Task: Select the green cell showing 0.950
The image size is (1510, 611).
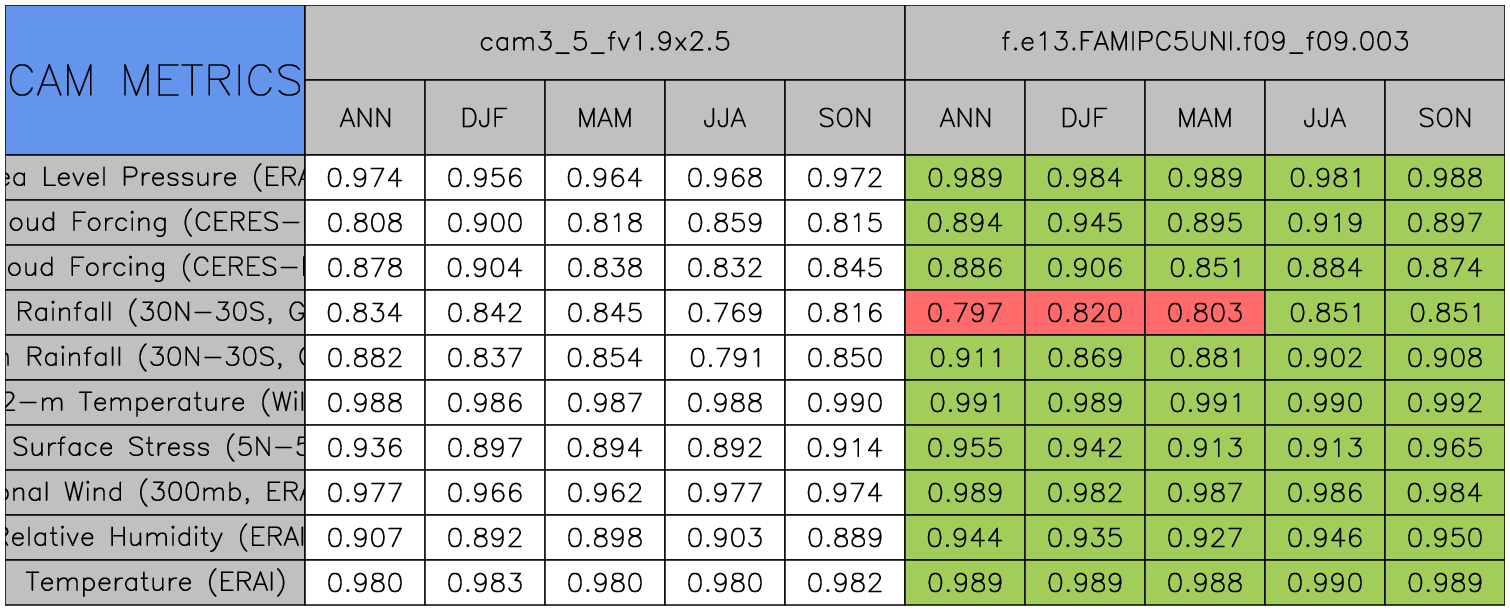Action: [1445, 538]
